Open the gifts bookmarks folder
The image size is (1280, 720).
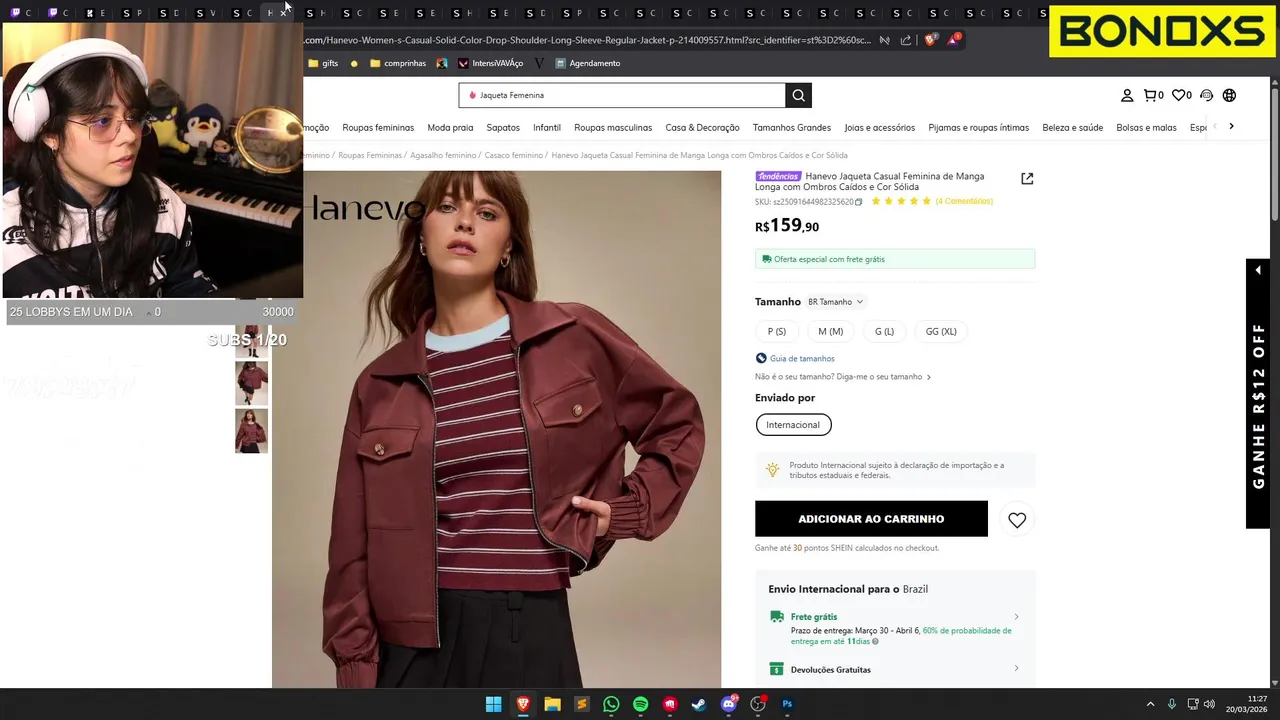tap(323, 63)
